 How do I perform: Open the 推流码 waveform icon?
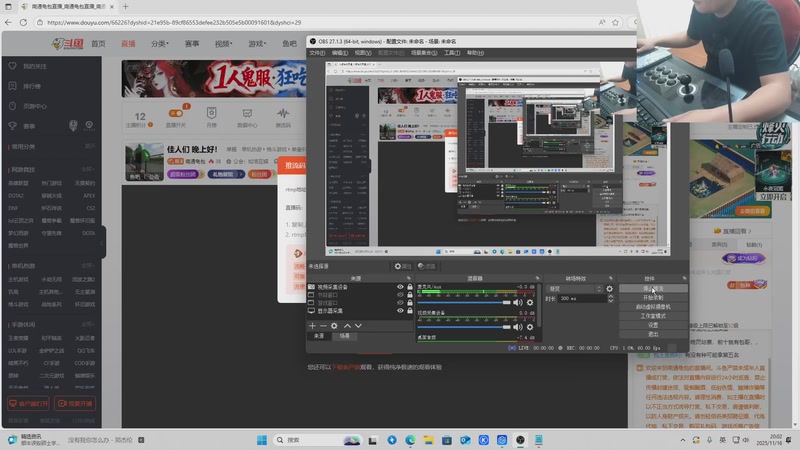(x=283, y=113)
